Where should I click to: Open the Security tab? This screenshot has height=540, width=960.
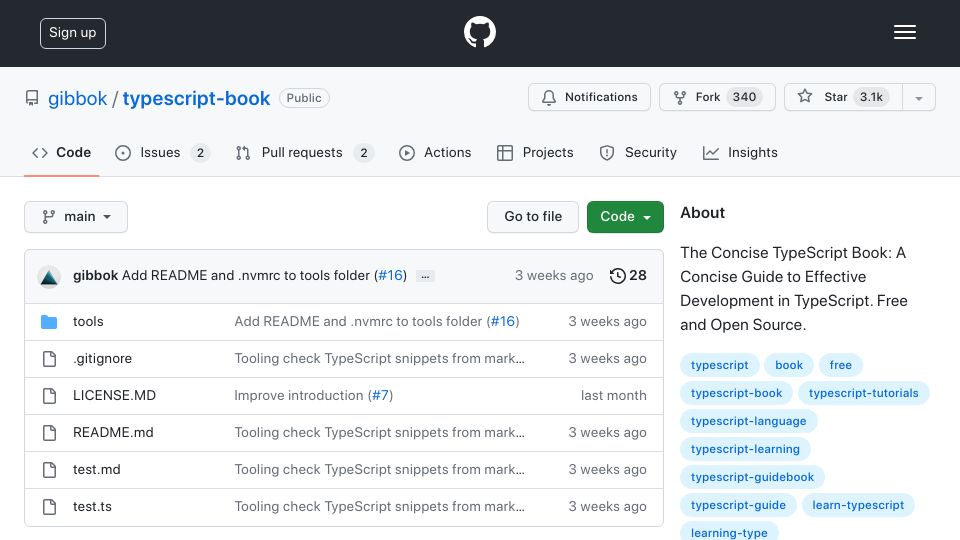(x=638, y=152)
